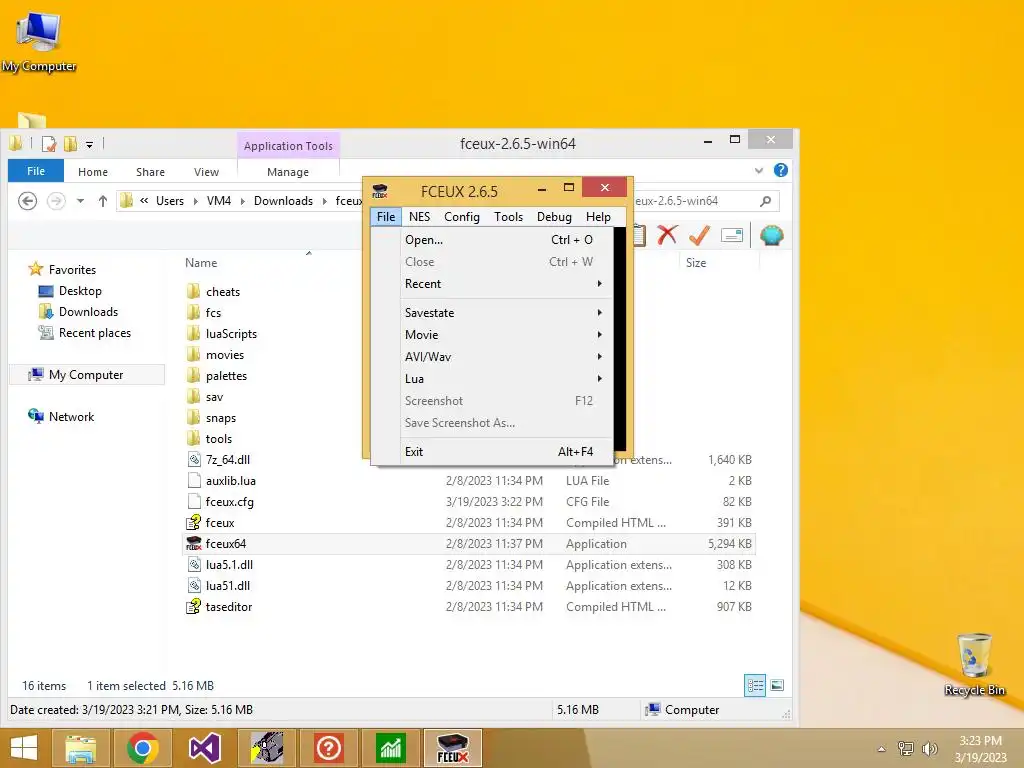Select the taseditor help file
The width and height of the screenshot is (1024, 768).
tap(229, 607)
